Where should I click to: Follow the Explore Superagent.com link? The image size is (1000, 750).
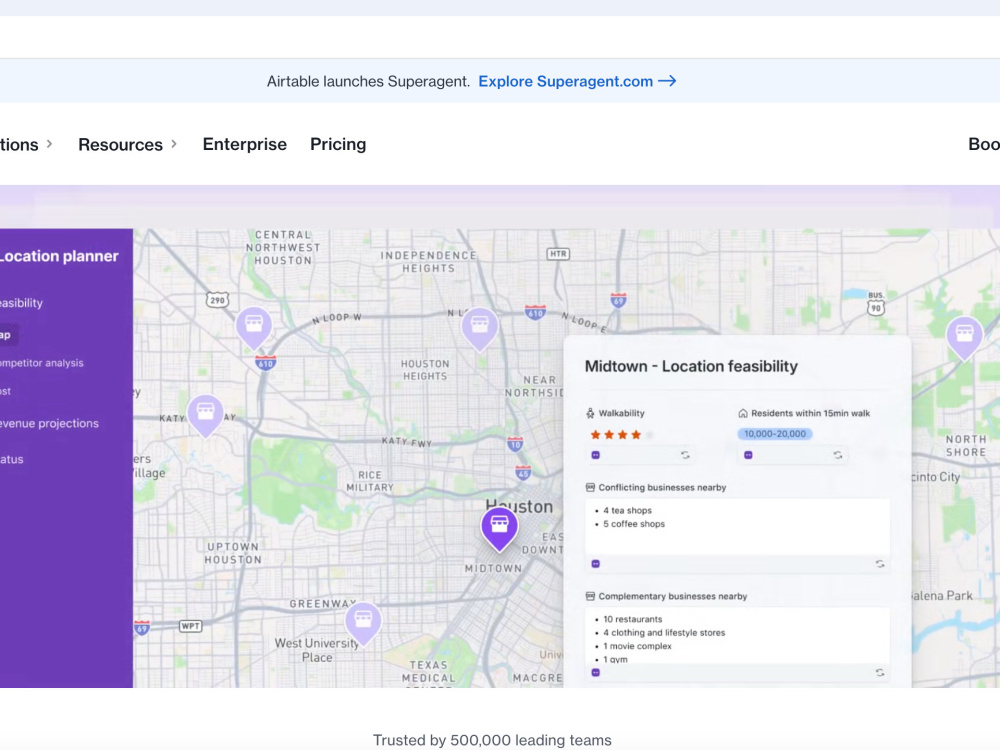pyautogui.click(x=577, y=82)
